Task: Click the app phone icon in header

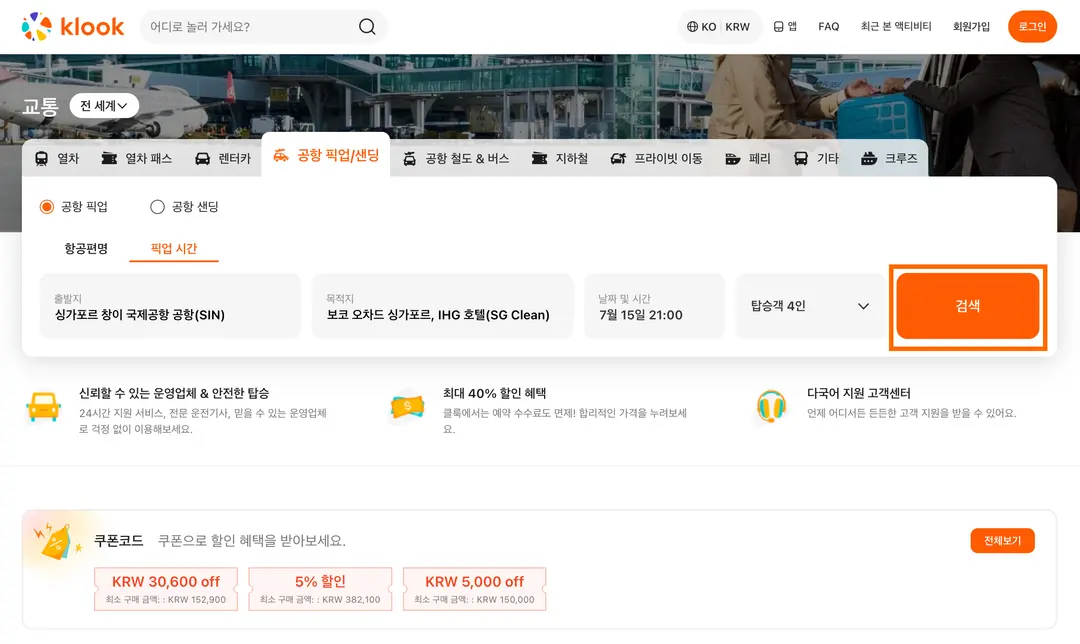Action: 778,27
